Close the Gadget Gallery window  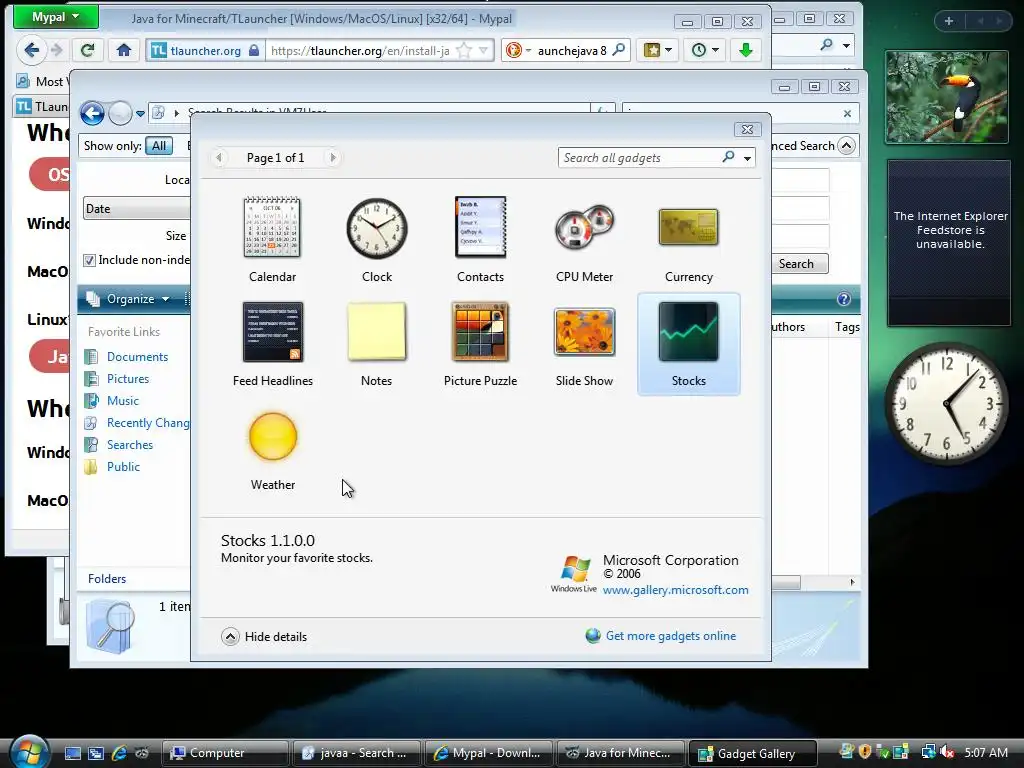point(747,129)
